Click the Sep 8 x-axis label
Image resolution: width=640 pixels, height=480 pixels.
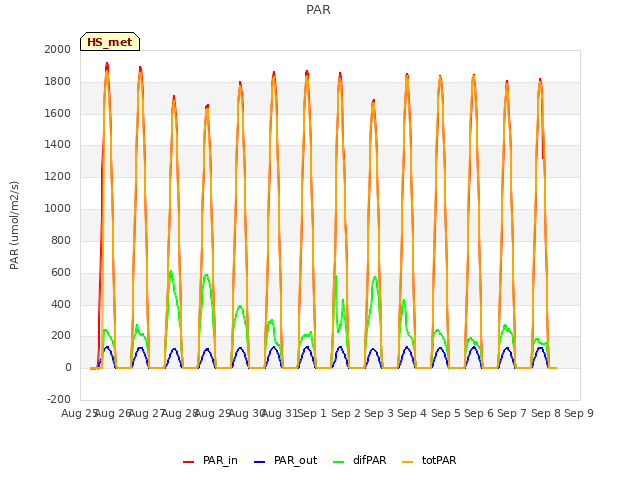(546, 413)
